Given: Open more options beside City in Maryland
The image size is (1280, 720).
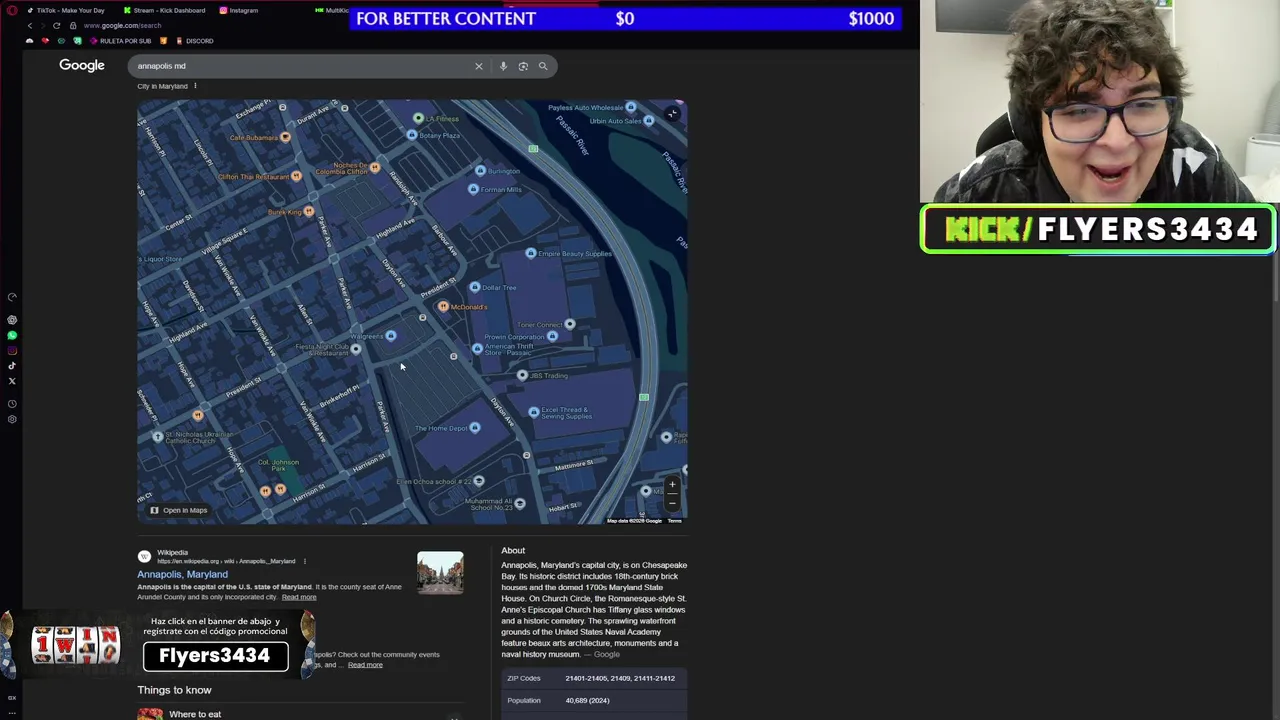Looking at the screenshot, I should [x=195, y=86].
